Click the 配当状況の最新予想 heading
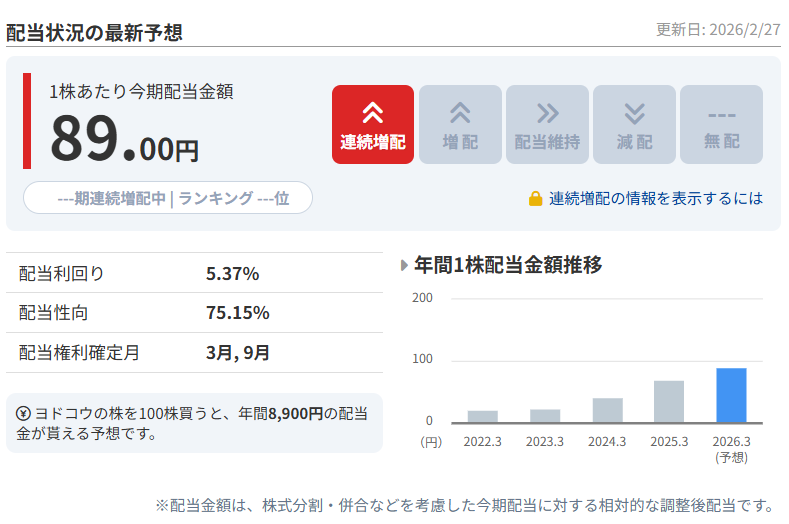The width and height of the screenshot is (789, 524). (x=94, y=32)
